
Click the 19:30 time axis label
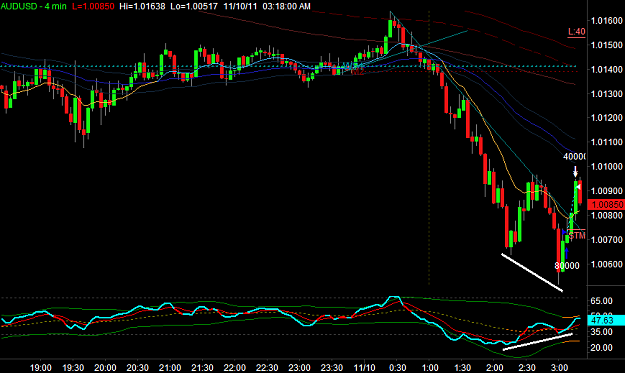tap(73, 367)
